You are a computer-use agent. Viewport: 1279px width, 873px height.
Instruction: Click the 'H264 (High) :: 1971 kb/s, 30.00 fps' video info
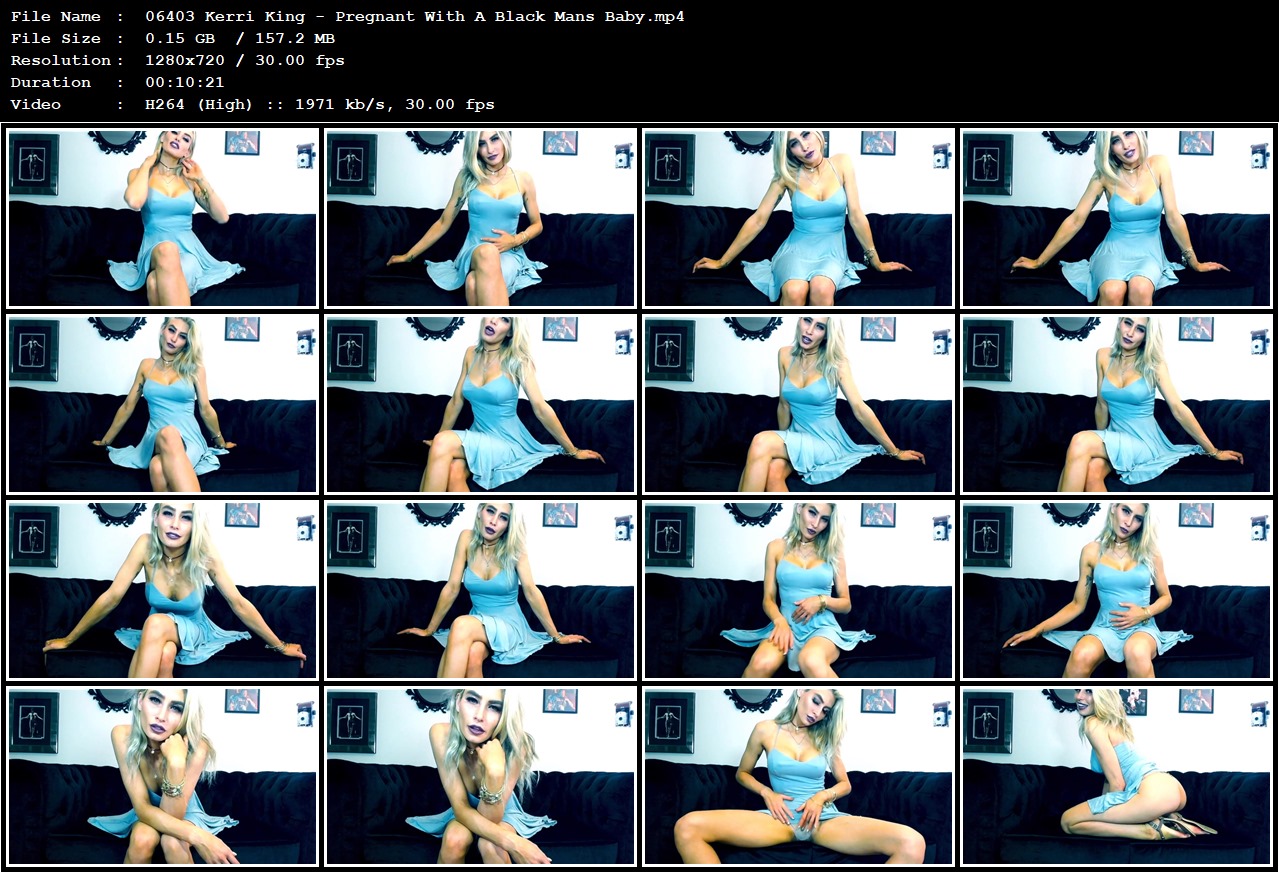click(320, 104)
